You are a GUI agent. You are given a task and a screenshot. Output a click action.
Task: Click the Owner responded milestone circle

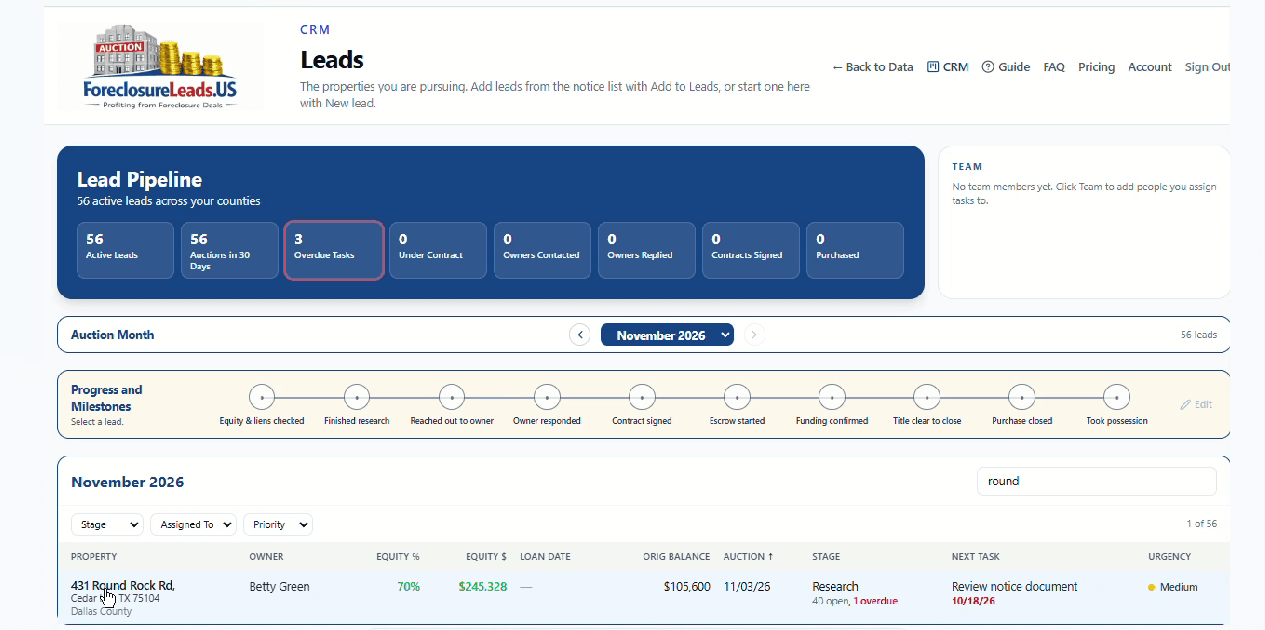click(x=547, y=397)
